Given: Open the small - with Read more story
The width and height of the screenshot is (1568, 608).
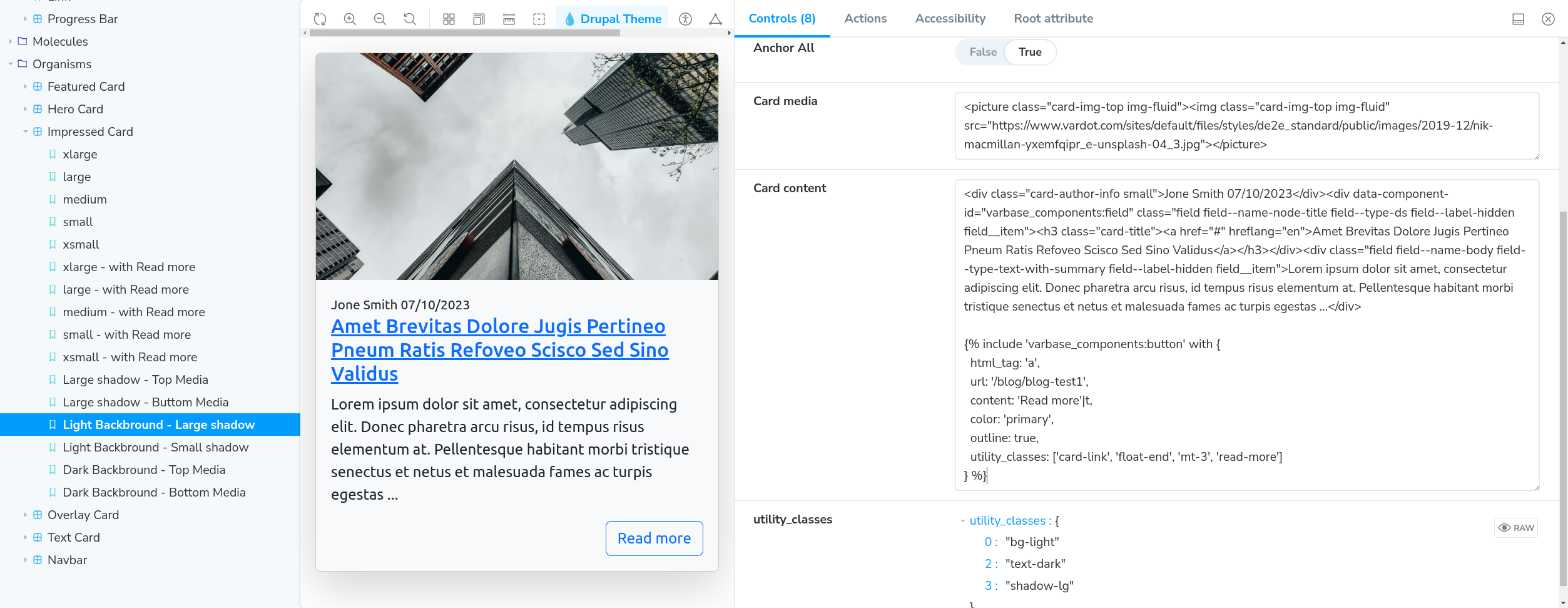Looking at the screenshot, I should pos(127,334).
